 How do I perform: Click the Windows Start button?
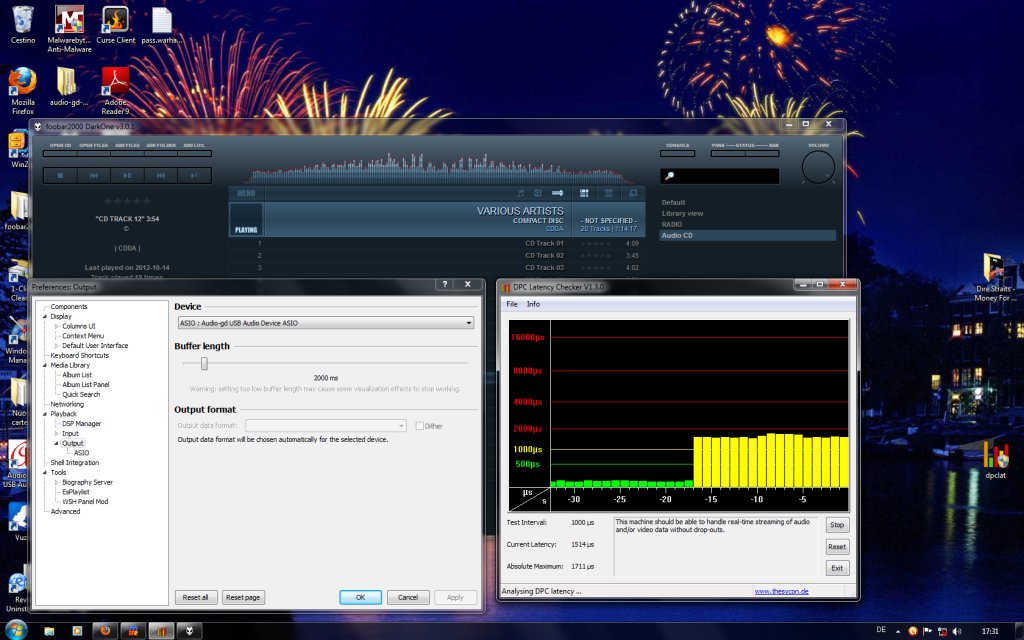coord(16,630)
